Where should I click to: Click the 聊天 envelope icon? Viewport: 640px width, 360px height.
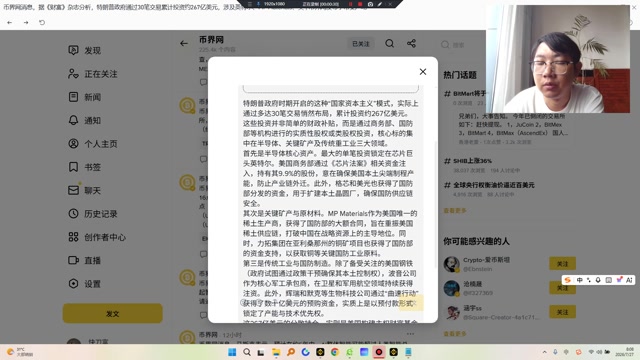(x=73, y=190)
